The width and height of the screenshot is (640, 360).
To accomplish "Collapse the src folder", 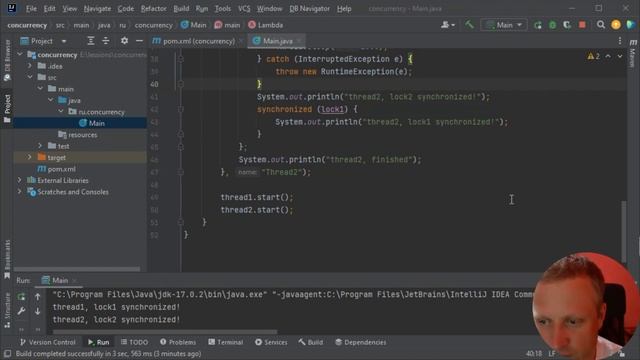I will (29, 77).
